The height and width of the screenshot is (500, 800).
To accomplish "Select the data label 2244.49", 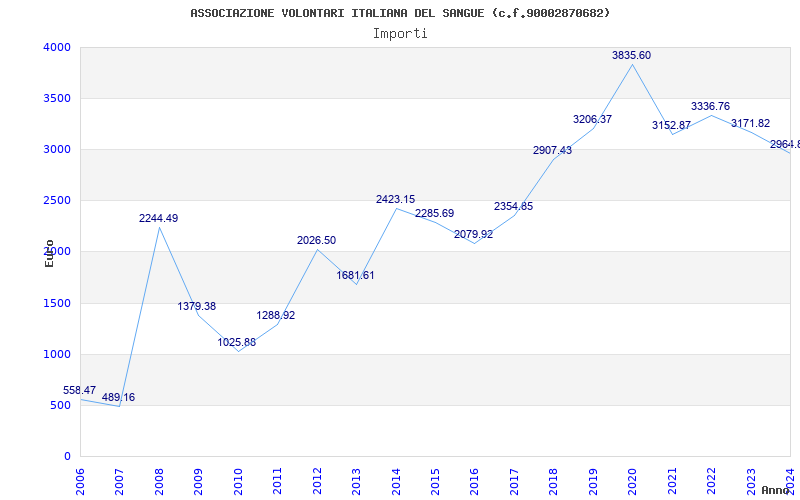I will click(159, 218).
